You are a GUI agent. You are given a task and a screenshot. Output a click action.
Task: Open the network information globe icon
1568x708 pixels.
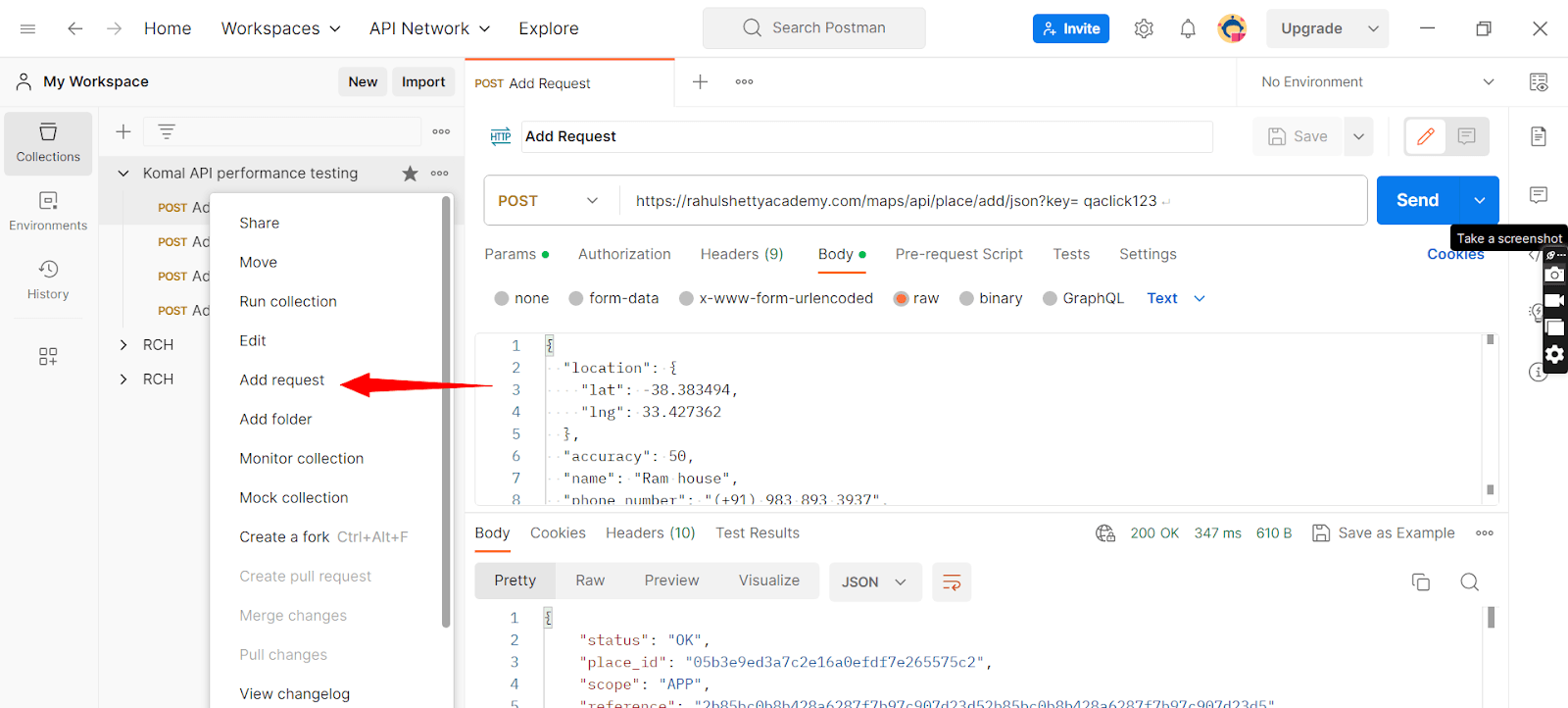(1105, 533)
